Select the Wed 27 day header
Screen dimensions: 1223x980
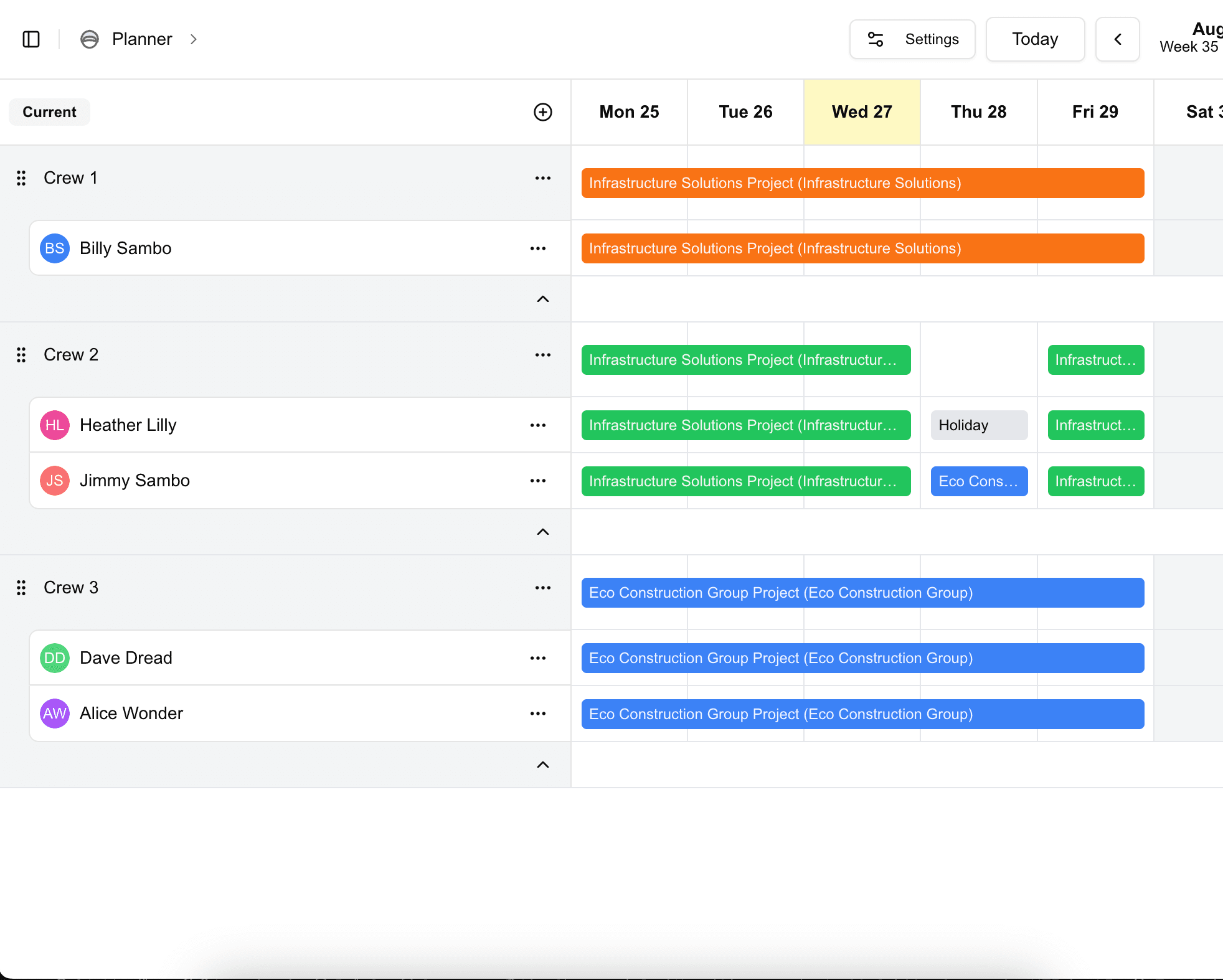862,112
